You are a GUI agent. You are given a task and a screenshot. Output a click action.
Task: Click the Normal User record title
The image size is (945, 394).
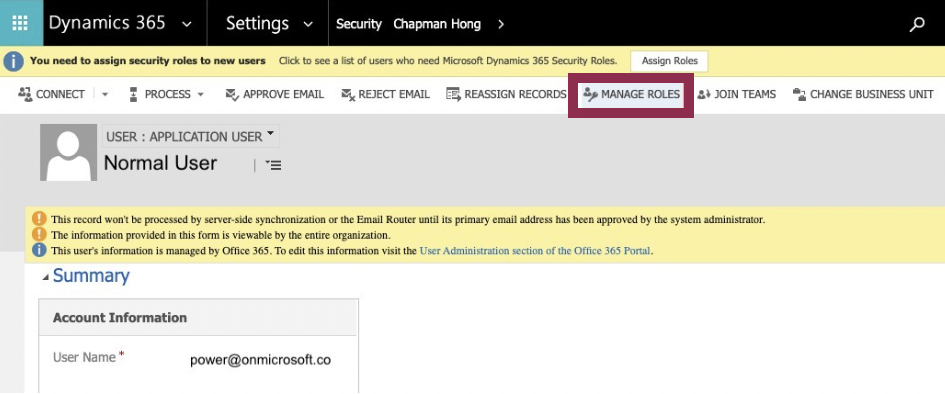[160, 163]
